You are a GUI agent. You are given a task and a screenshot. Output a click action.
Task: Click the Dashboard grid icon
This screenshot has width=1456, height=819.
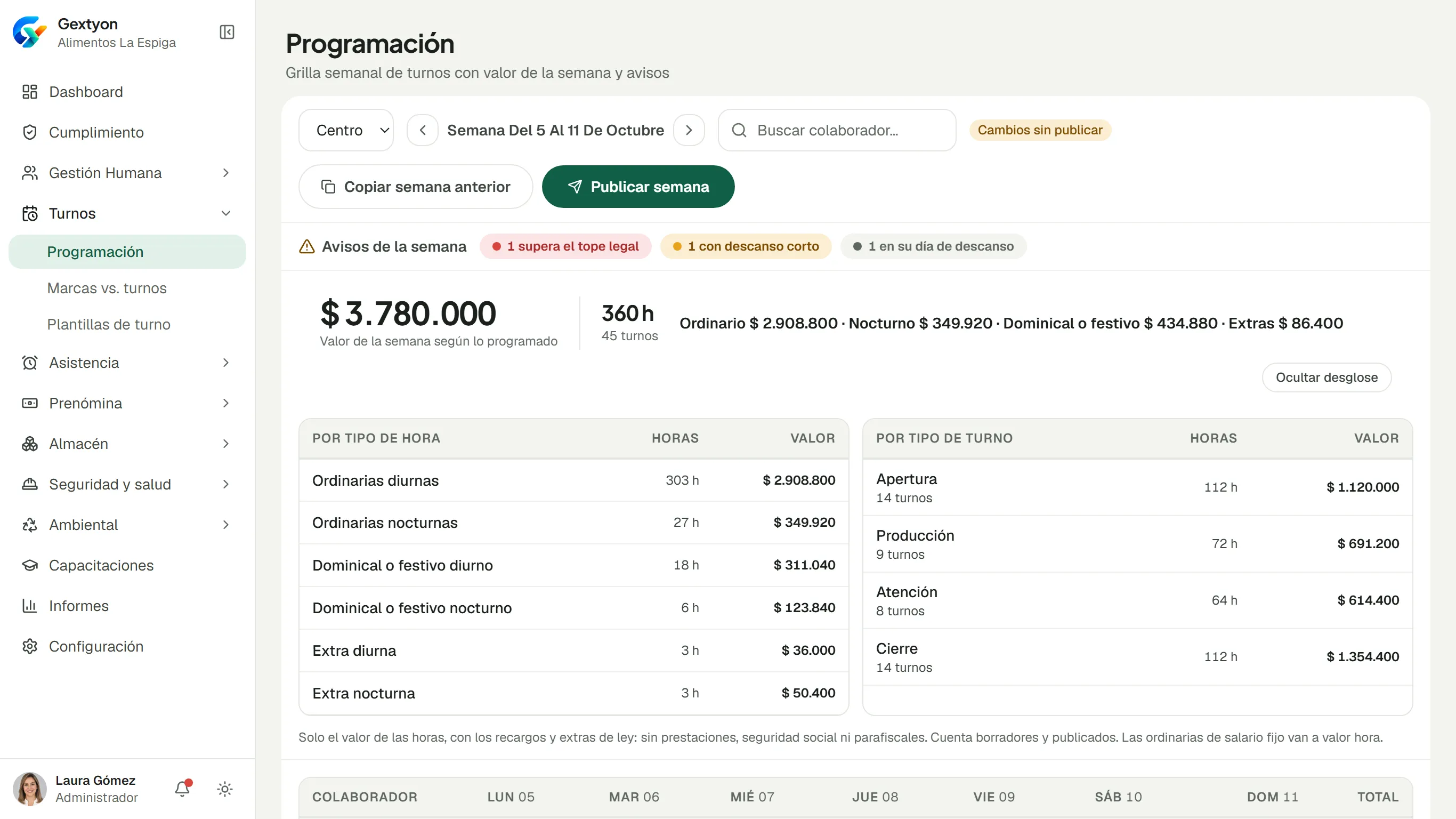[x=29, y=92]
